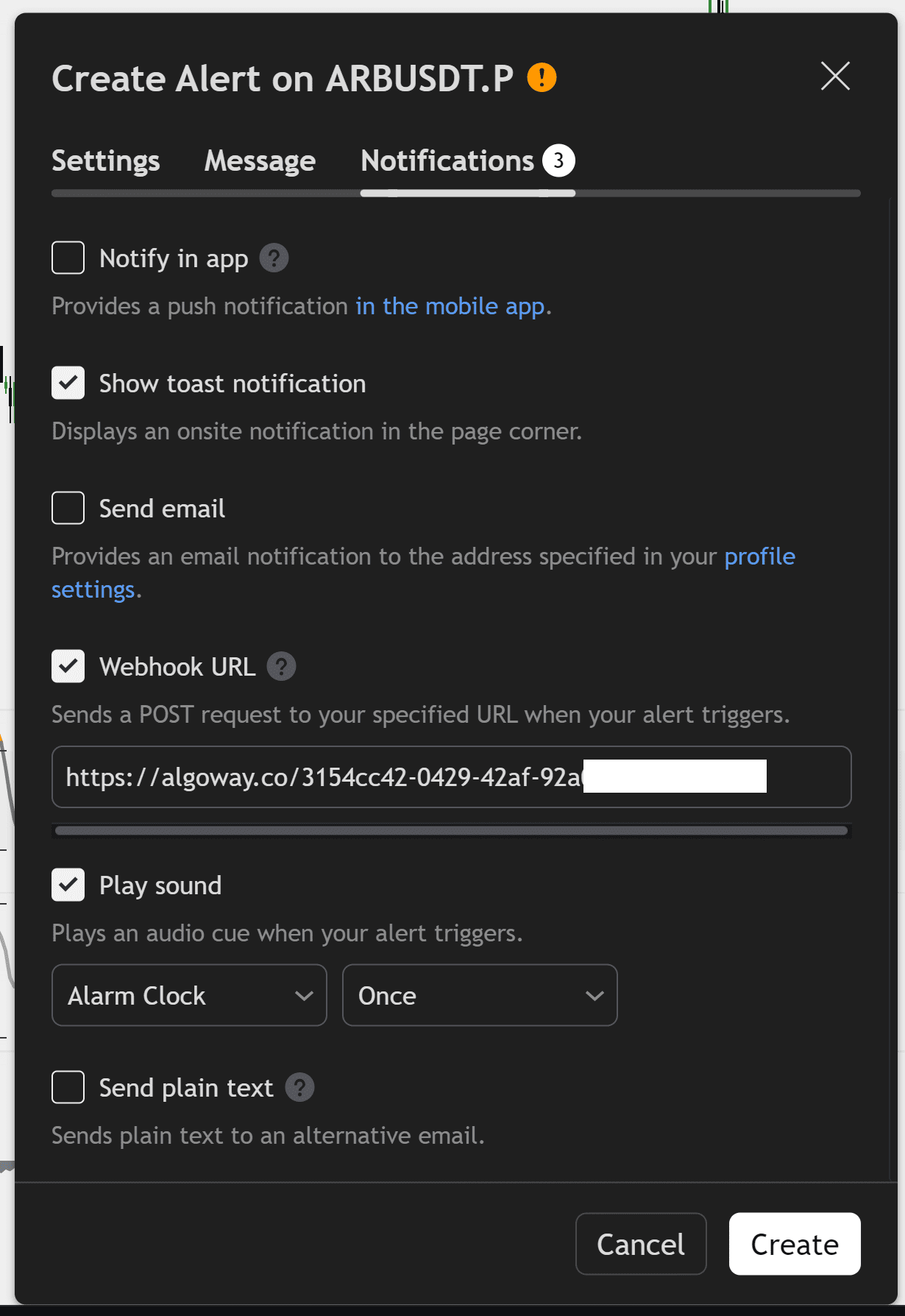Screen dimensions: 905x1316
Task: Close the Create Alert dialog
Action: point(835,76)
